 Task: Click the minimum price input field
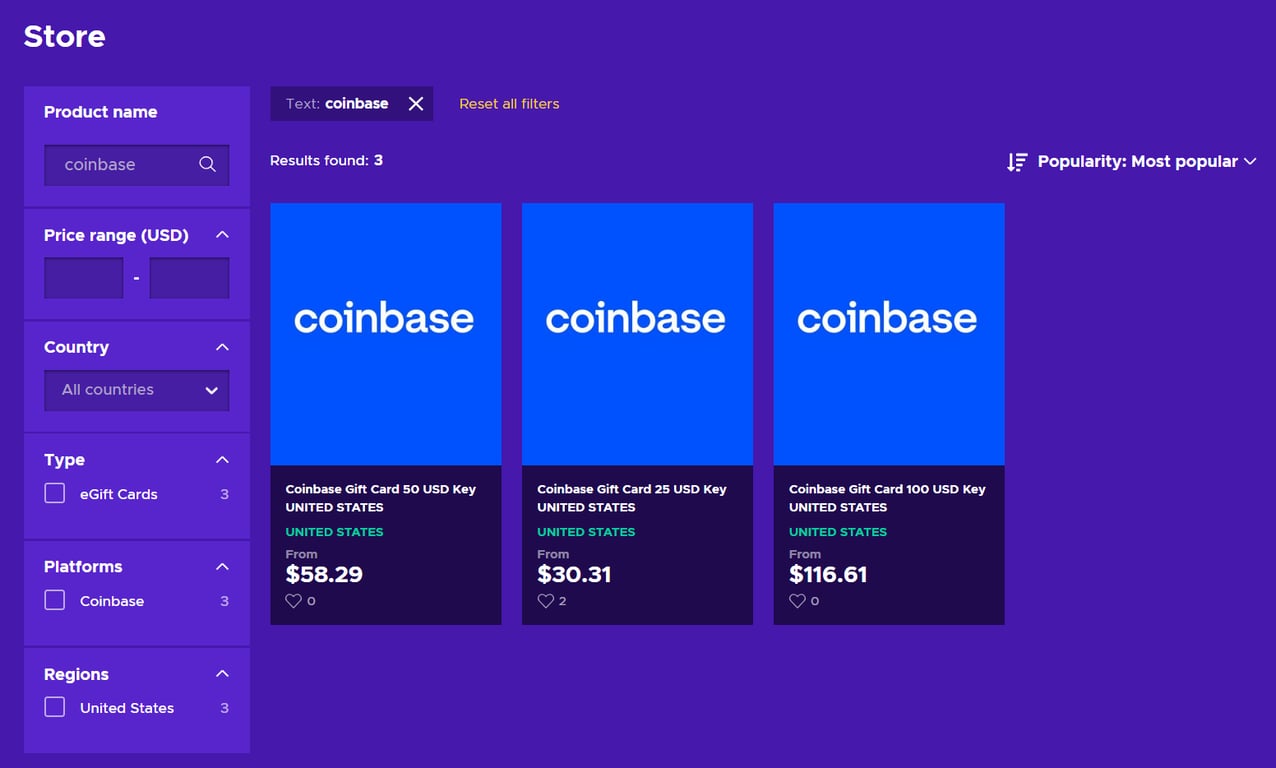84,278
